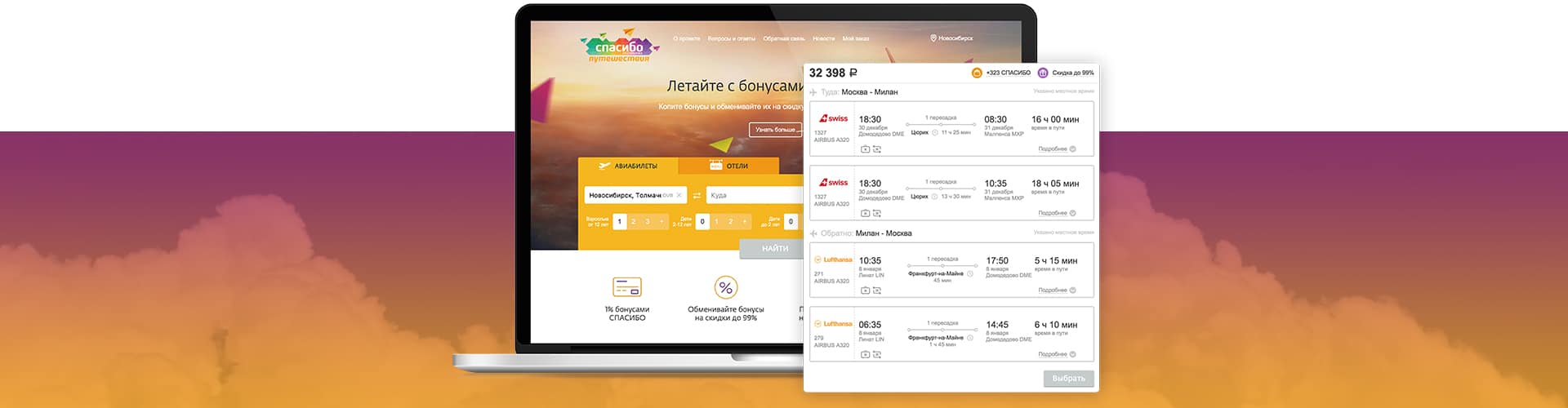The width and height of the screenshot is (1568, 408).
Task: Click plus to add more children
Action: pyautogui.click(x=745, y=221)
